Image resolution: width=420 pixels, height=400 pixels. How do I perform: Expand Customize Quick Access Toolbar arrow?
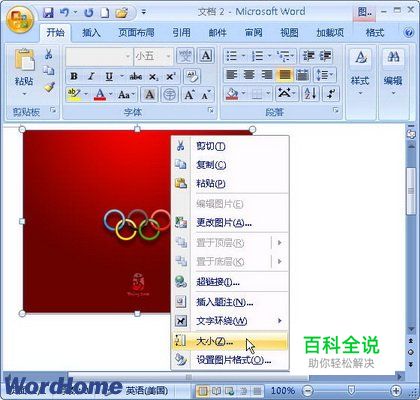[x=144, y=13]
